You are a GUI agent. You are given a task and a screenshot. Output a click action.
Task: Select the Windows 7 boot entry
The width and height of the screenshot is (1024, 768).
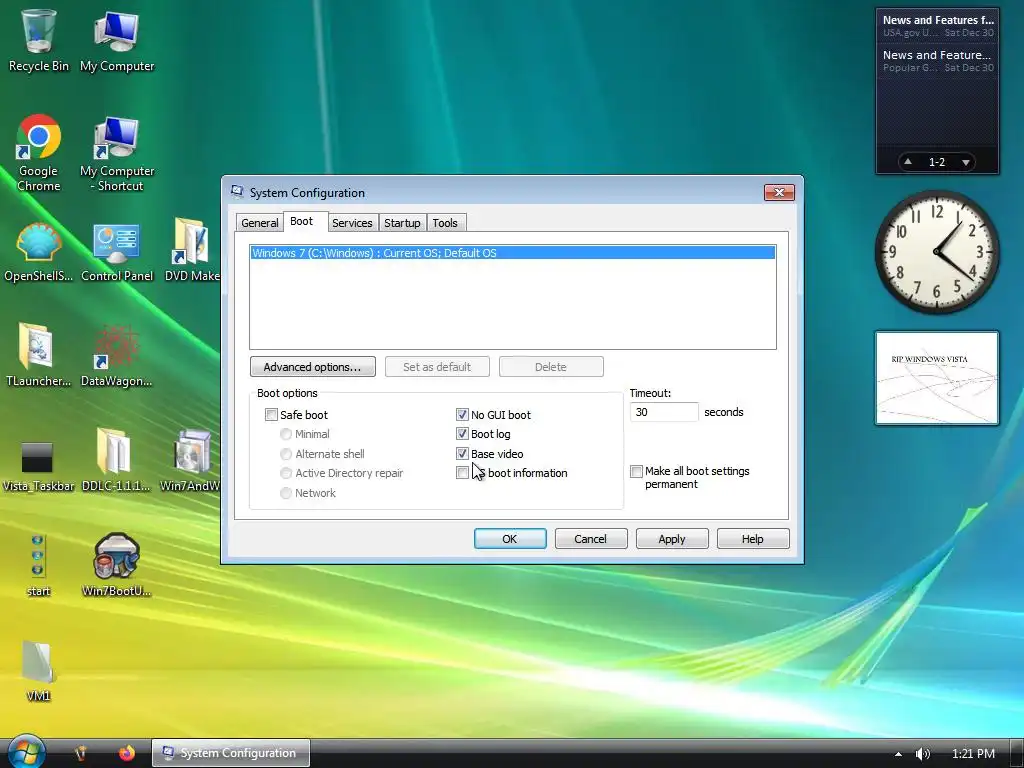tap(513, 253)
